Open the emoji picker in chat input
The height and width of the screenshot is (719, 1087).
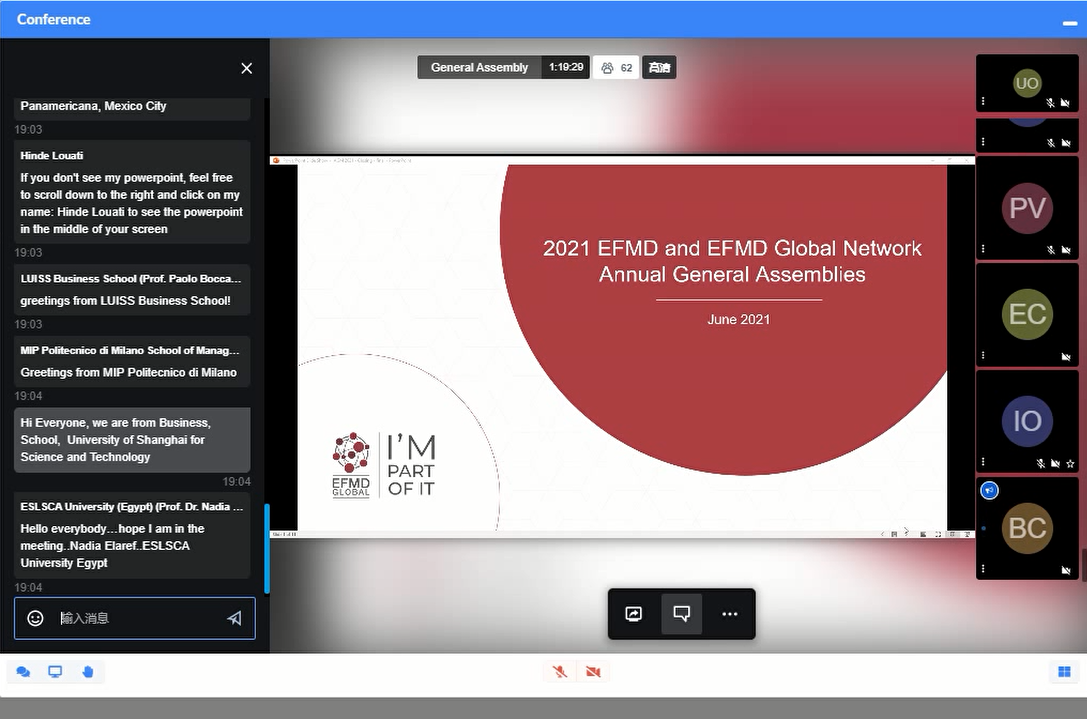click(35, 618)
